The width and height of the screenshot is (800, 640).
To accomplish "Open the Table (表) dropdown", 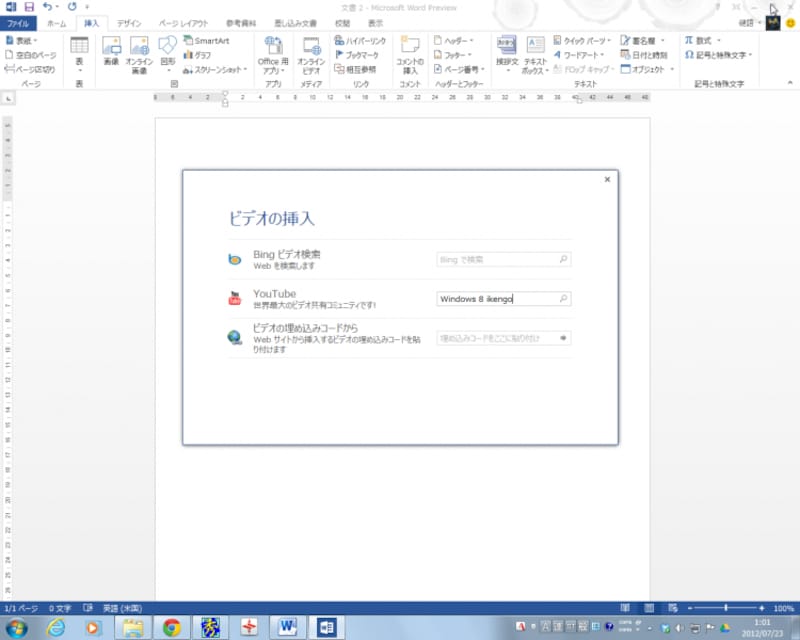I will [79, 55].
